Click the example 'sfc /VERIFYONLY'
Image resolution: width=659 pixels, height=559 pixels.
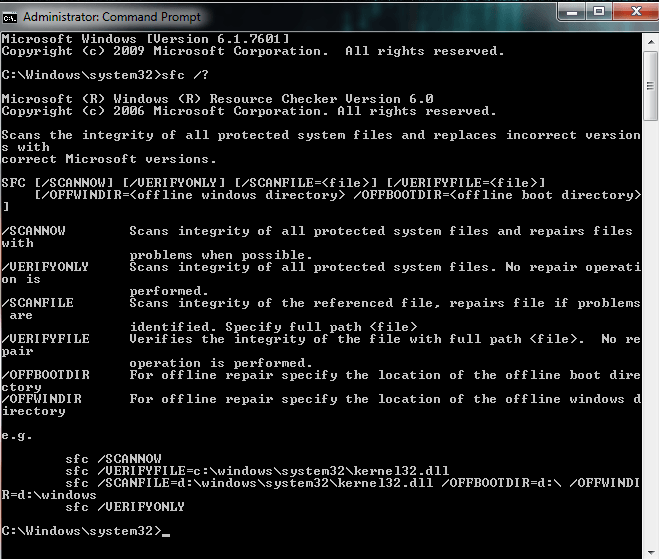pos(125,507)
